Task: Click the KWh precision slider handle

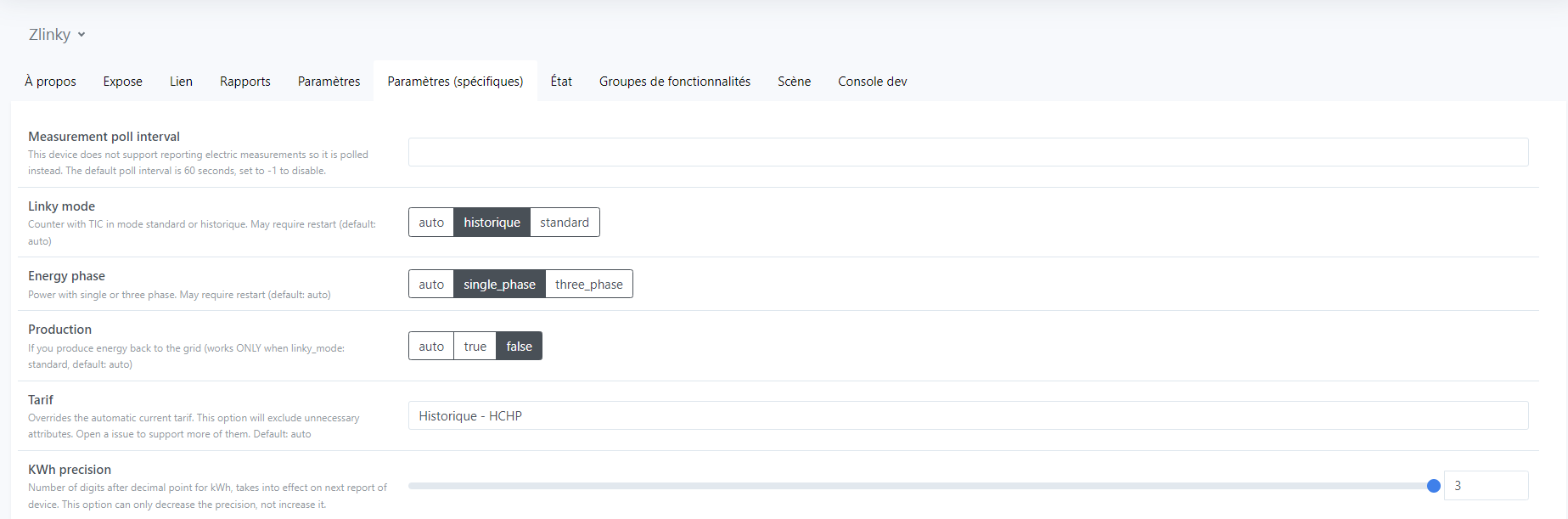Action: click(1433, 486)
